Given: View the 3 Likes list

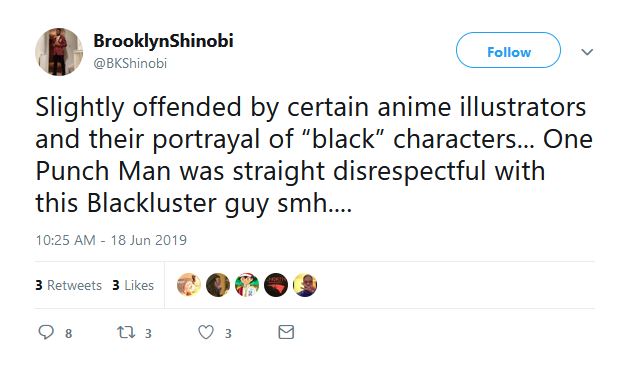Looking at the screenshot, I should (133, 285).
